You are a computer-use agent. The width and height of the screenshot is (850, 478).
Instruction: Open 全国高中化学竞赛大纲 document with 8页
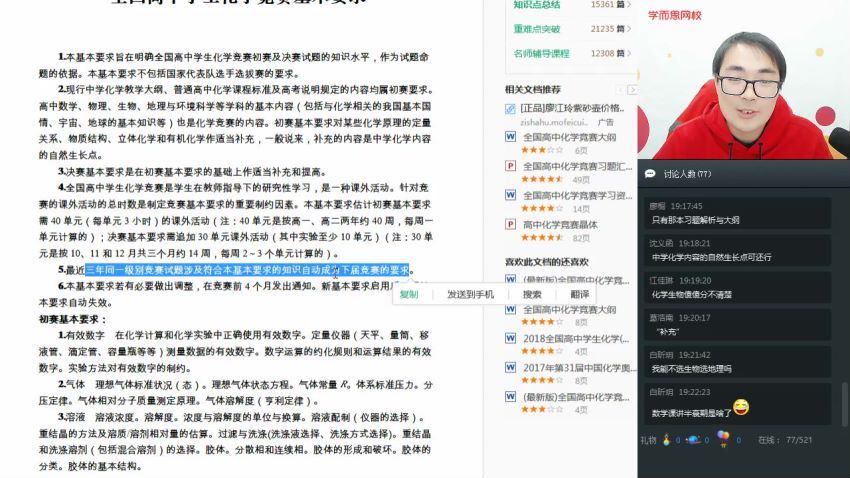(x=569, y=309)
